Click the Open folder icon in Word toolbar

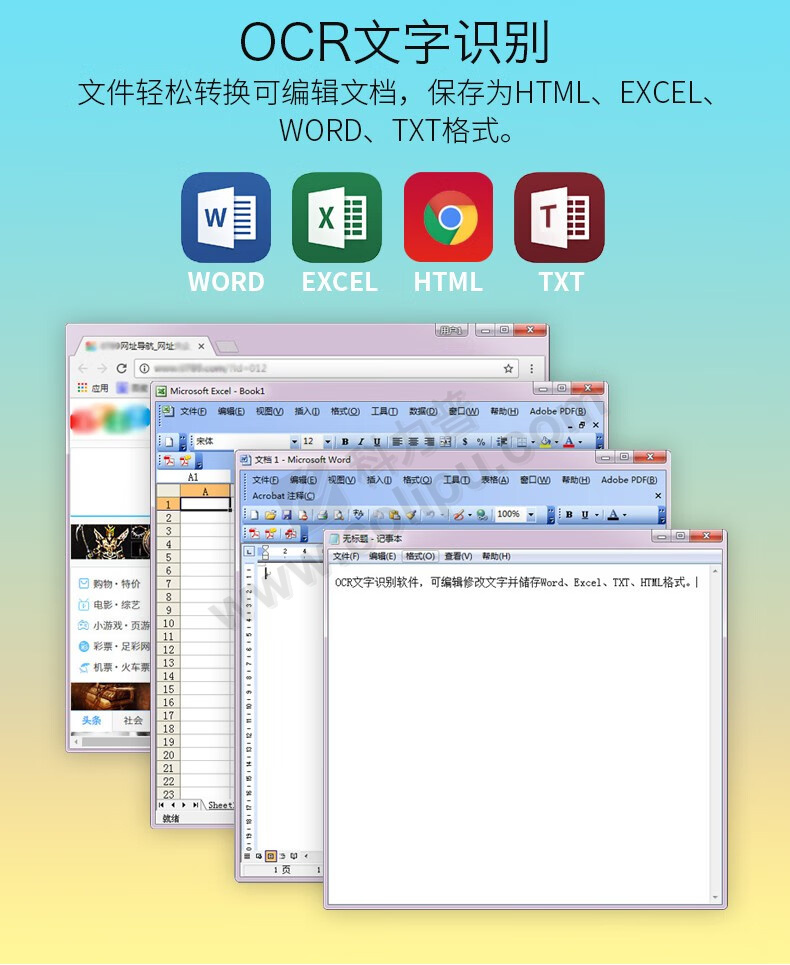[x=271, y=515]
